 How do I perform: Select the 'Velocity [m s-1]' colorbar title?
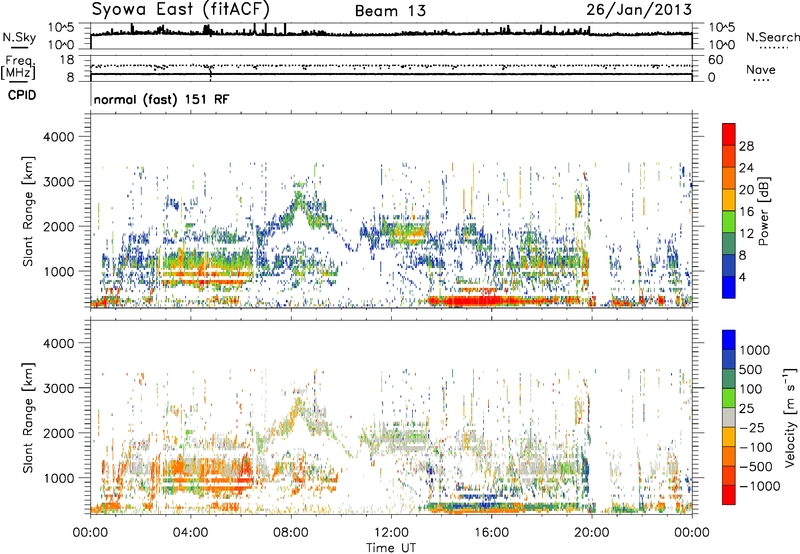tap(791, 417)
